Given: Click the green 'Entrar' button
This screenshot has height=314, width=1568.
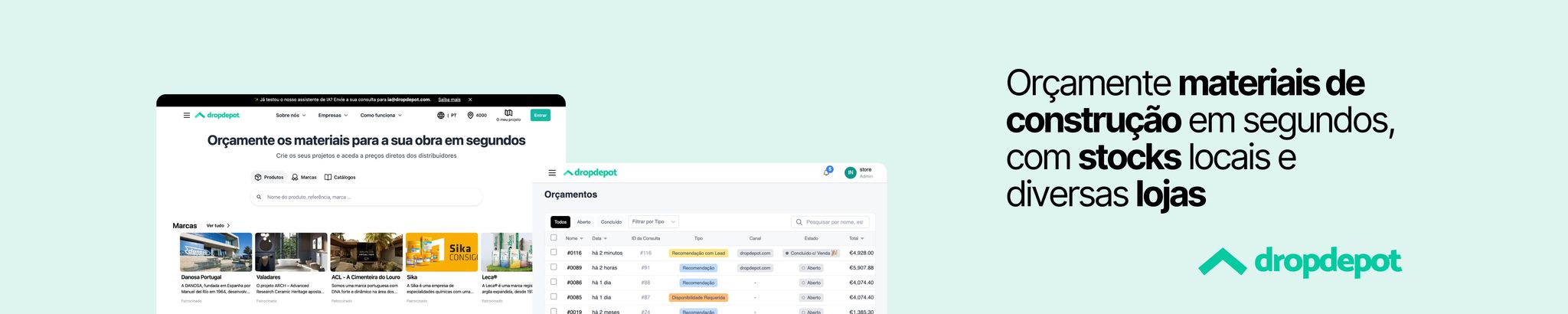Looking at the screenshot, I should point(541,116).
